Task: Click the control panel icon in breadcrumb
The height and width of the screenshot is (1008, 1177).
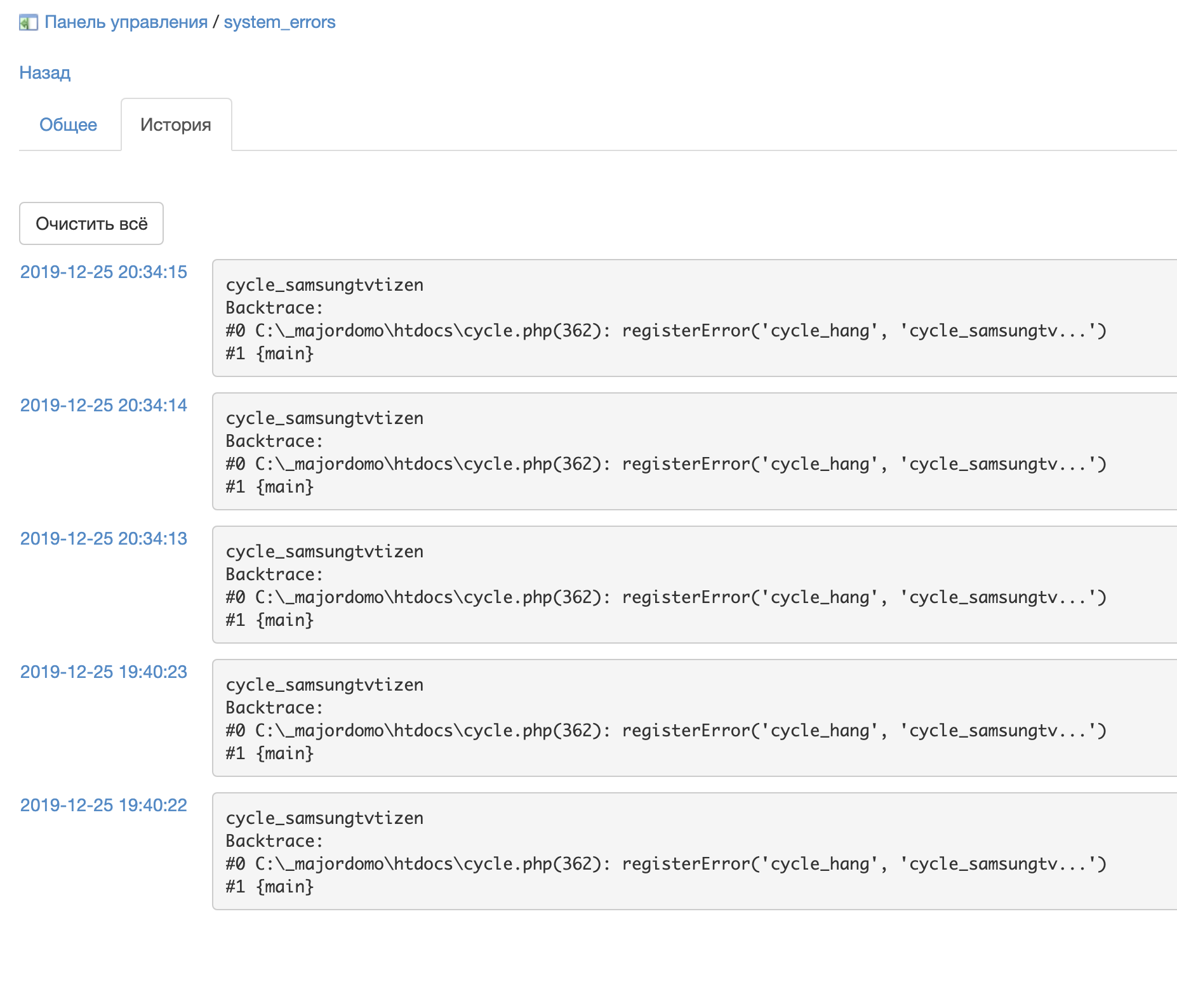Action: point(29,23)
